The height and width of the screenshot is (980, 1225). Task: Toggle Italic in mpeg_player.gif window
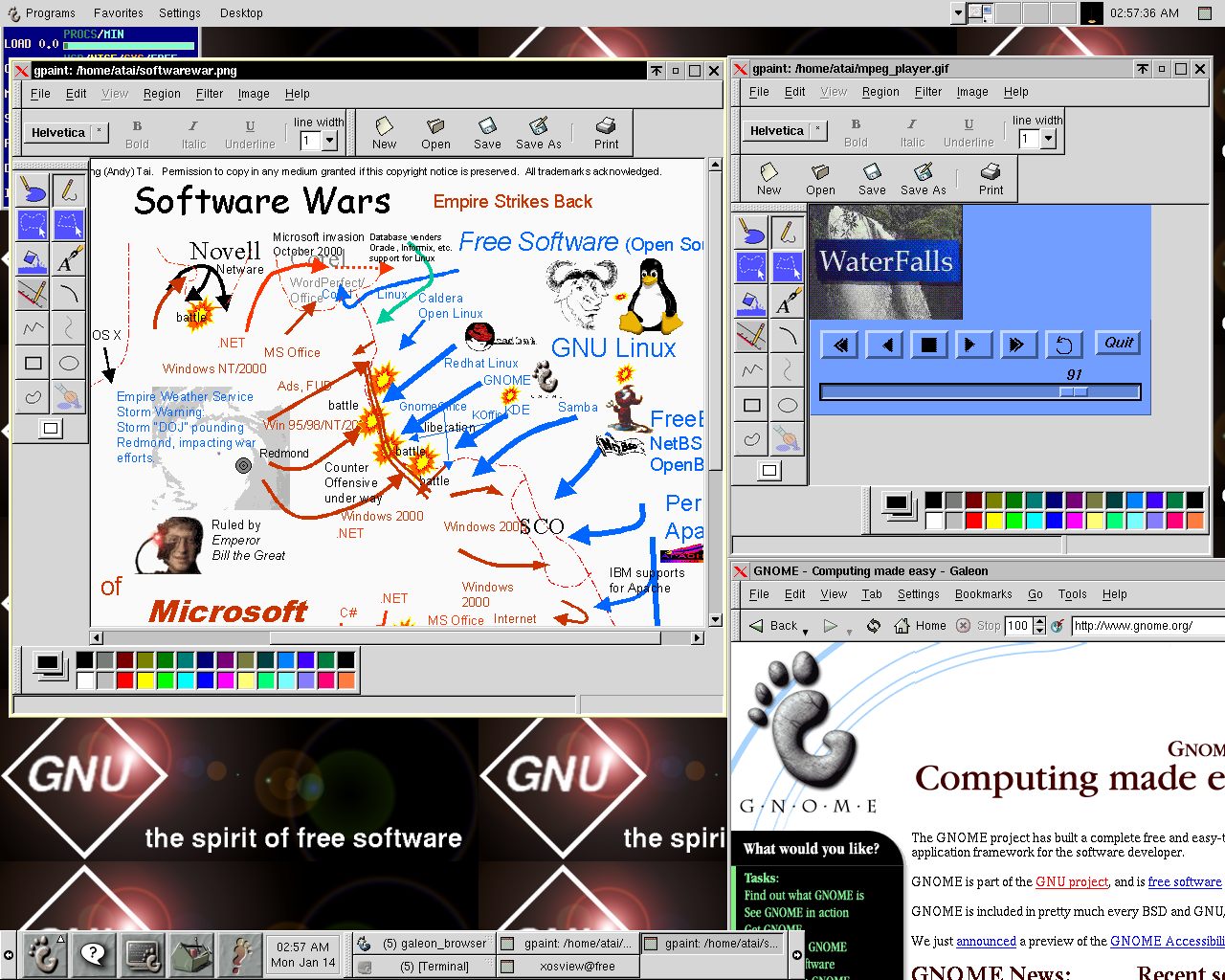(x=912, y=131)
